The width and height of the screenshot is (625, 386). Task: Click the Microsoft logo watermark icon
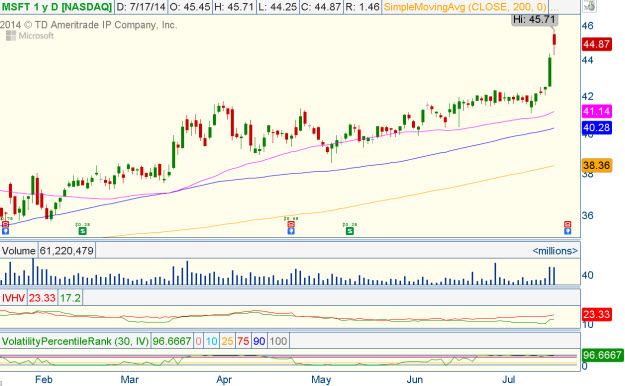point(11,36)
